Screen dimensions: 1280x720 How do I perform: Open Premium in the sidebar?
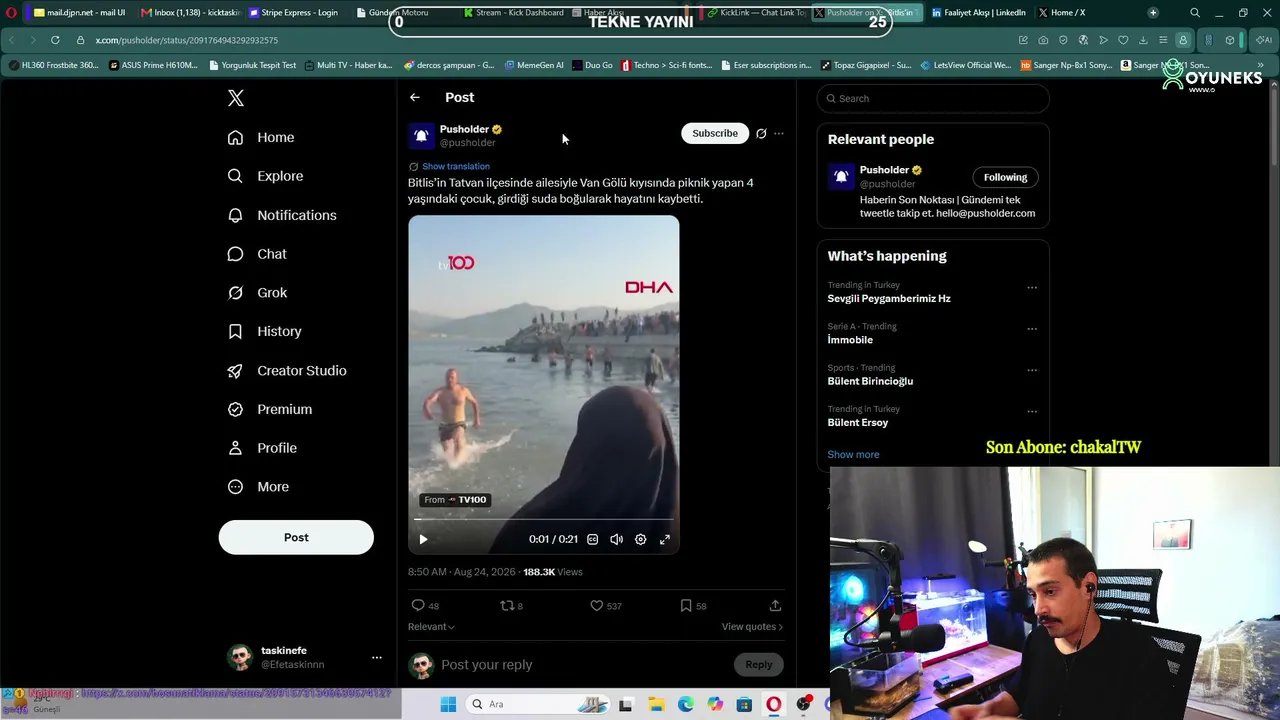tap(270, 409)
